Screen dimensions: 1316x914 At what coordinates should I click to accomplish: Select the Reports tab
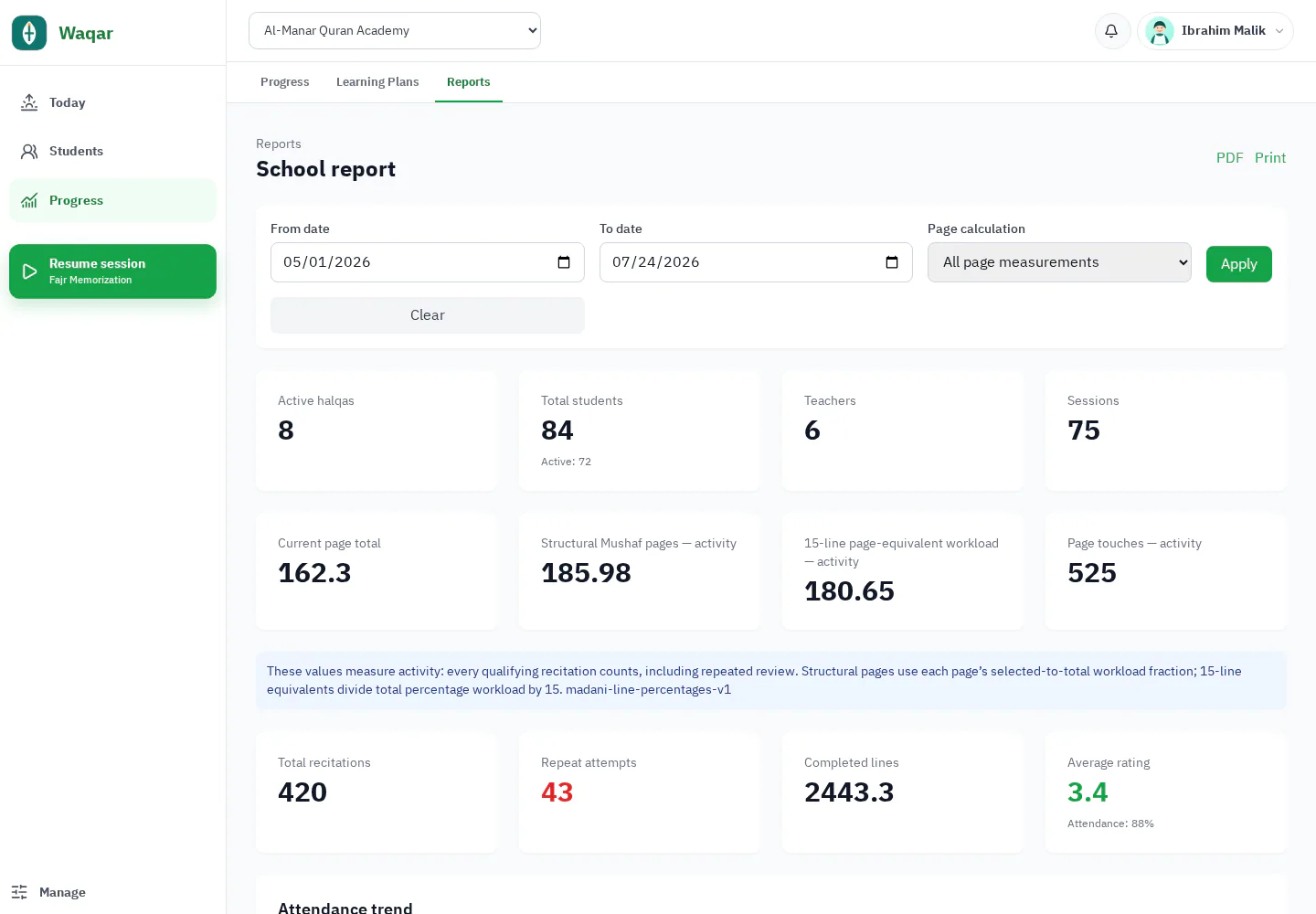(x=469, y=82)
